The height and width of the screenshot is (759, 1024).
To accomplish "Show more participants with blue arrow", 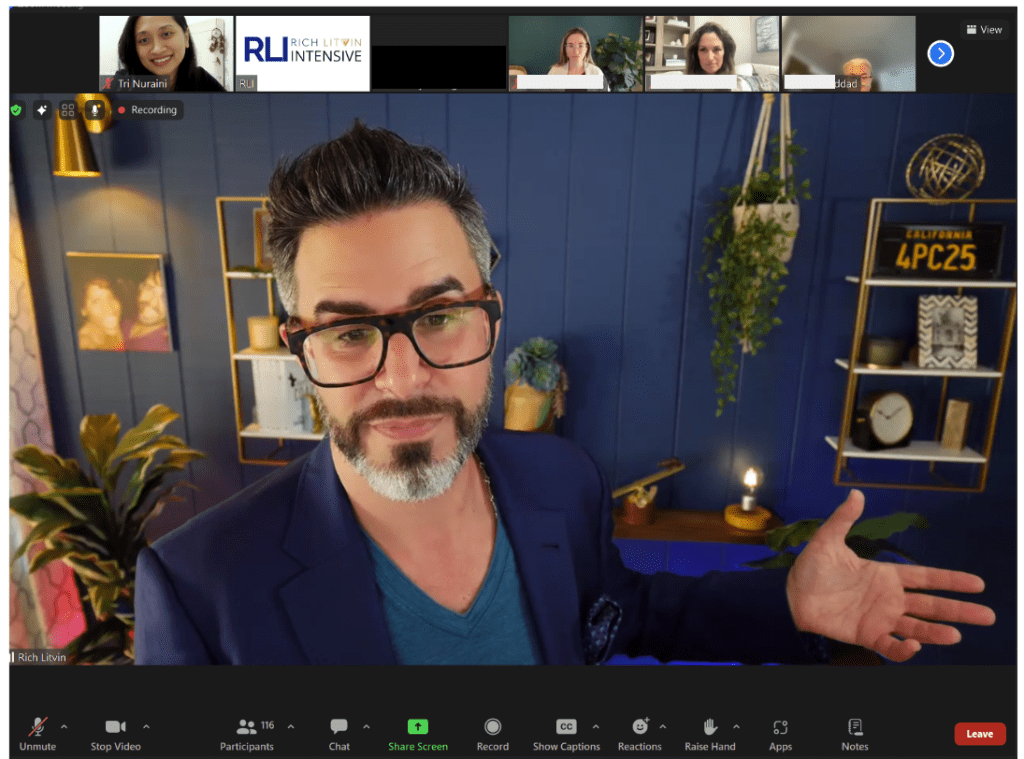I will [940, 54].
